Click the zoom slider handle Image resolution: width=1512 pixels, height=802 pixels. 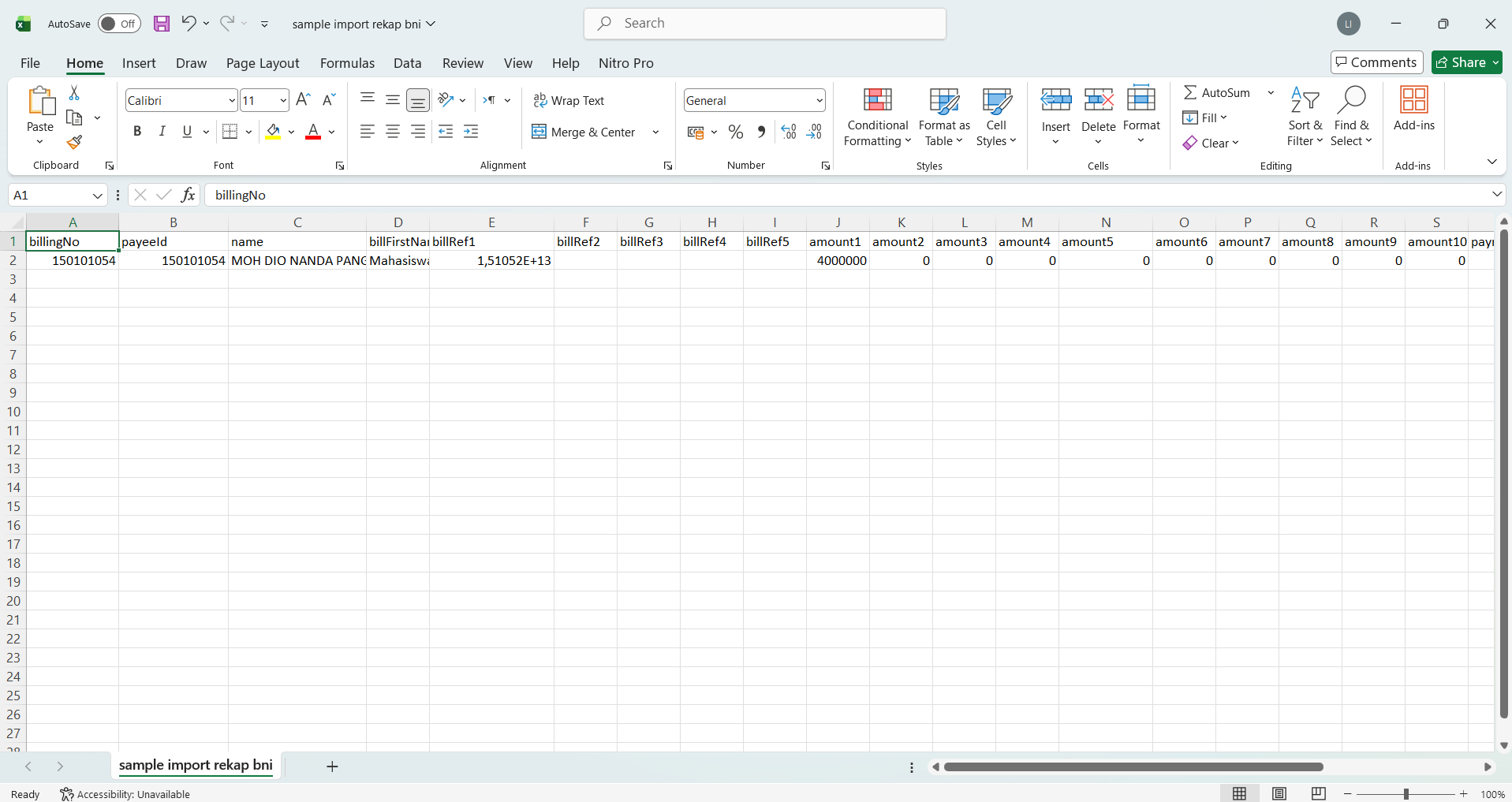coord(1406,794)
